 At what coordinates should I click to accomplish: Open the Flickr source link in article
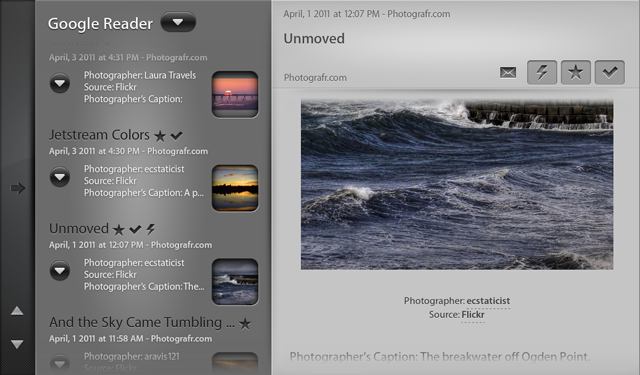(x=473, y=315)
